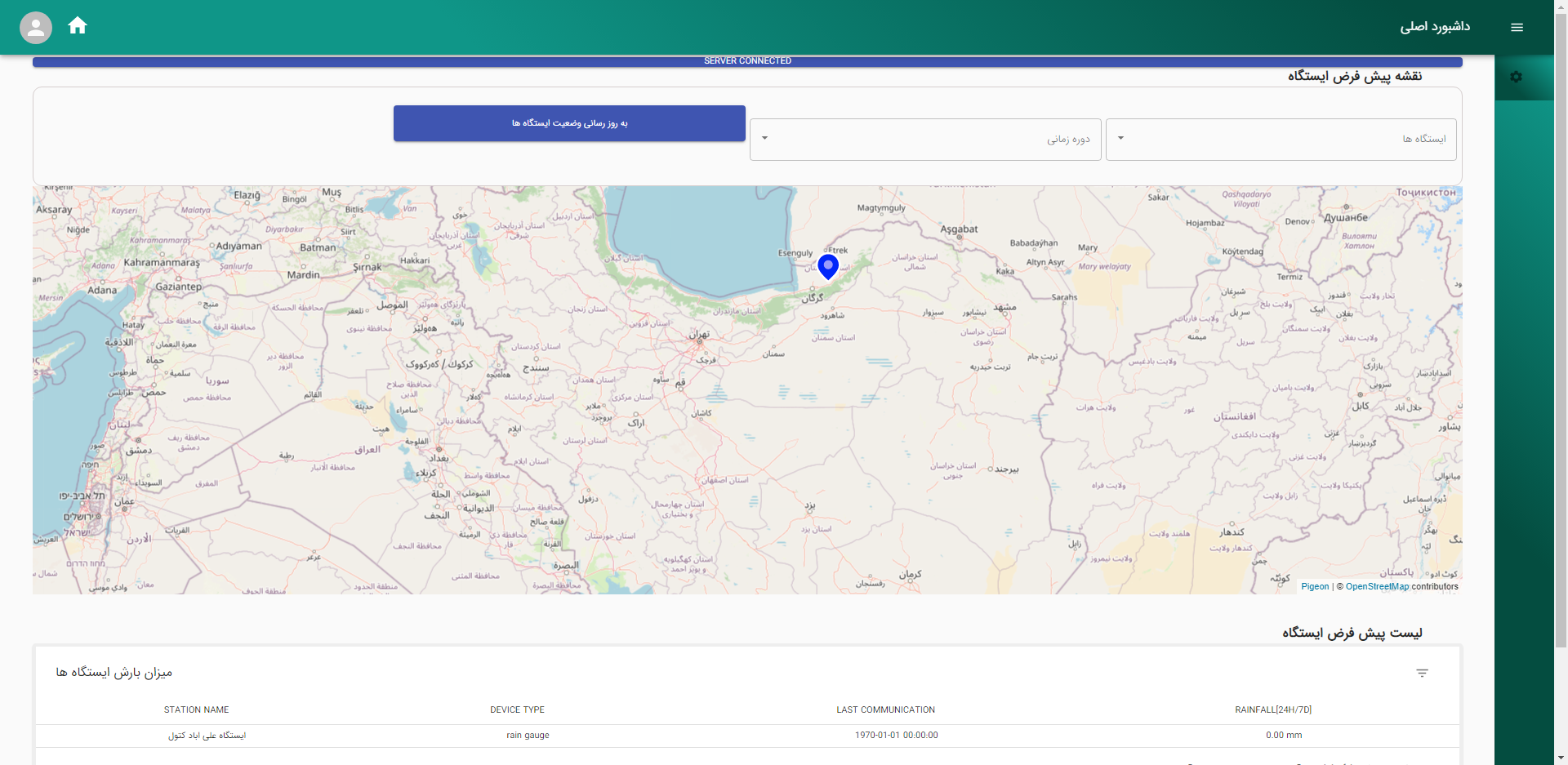Image resolution: width=1568 pixels, height=765 pixels.
Task: Click the داشبورد اصلی dashboard title
Action: (x=1435, y=27)
